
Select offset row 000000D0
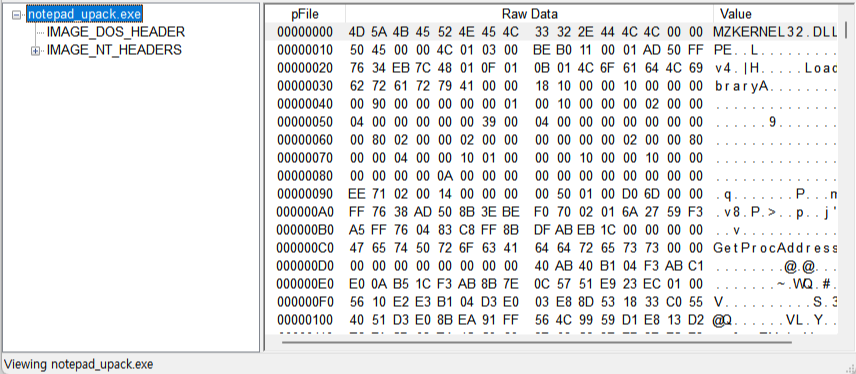[551, 266]
